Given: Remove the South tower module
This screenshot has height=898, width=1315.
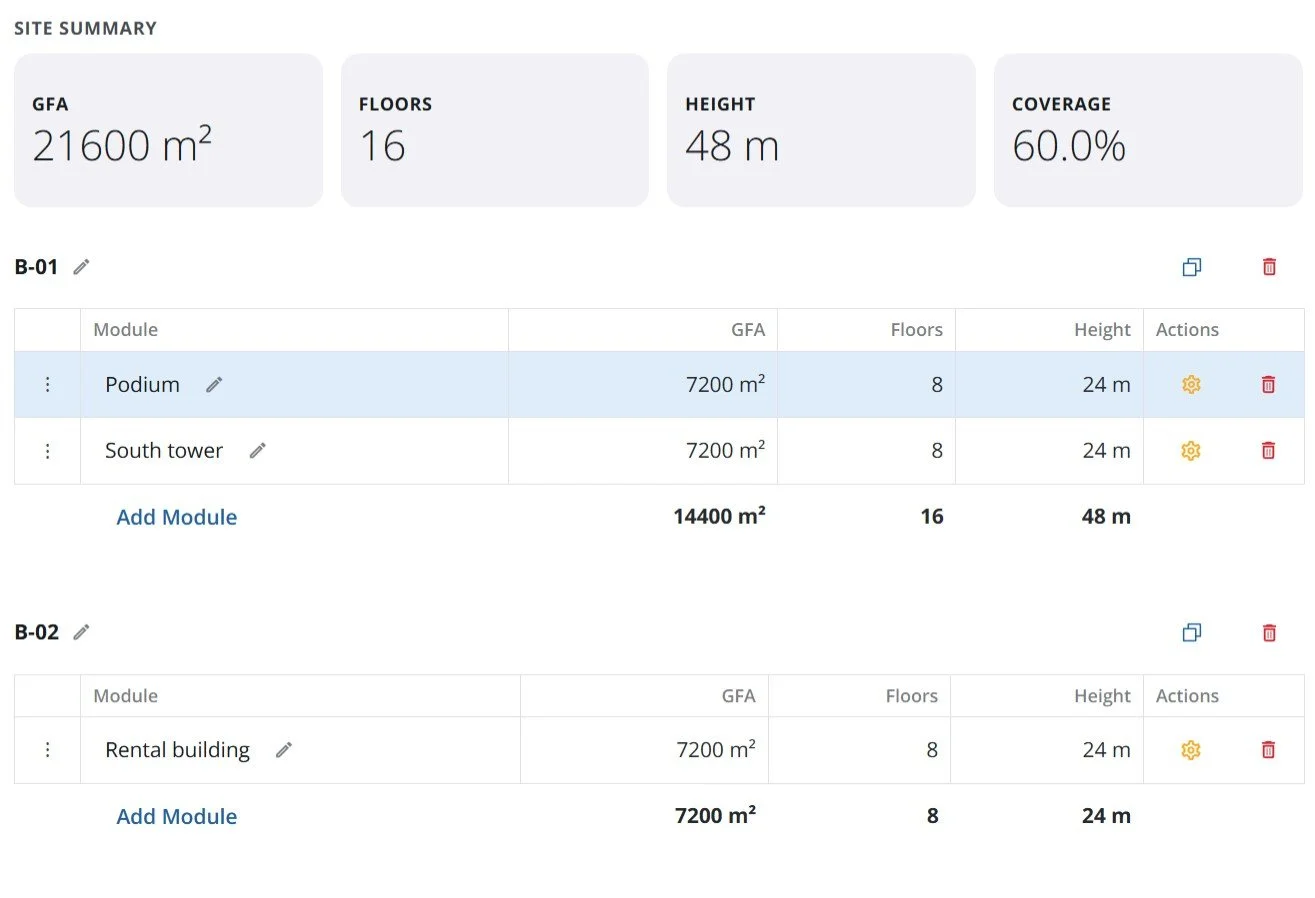Looking at the screenshot, I should click(x=1268, y=451).
